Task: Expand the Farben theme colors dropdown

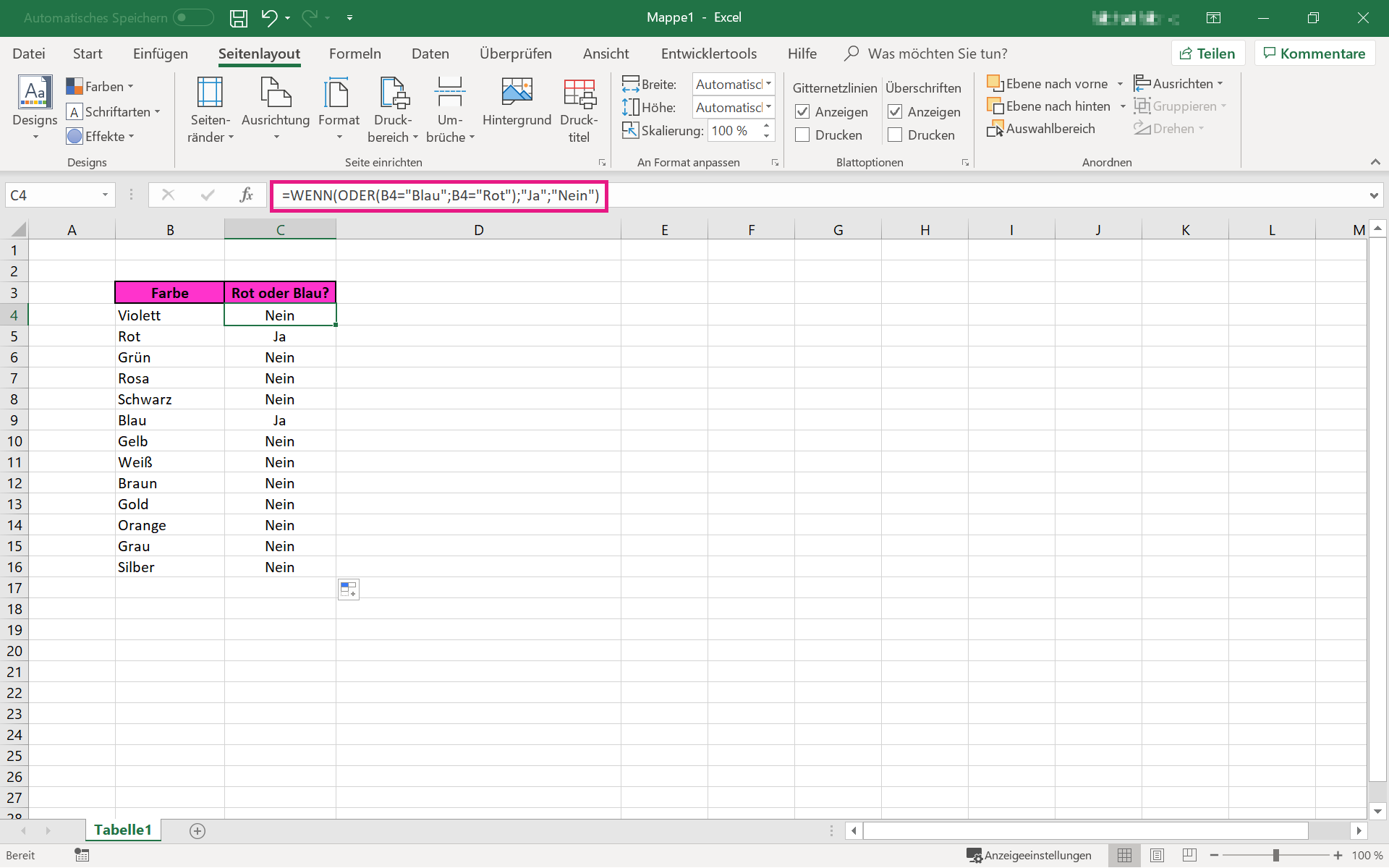Action: [101, 87]
